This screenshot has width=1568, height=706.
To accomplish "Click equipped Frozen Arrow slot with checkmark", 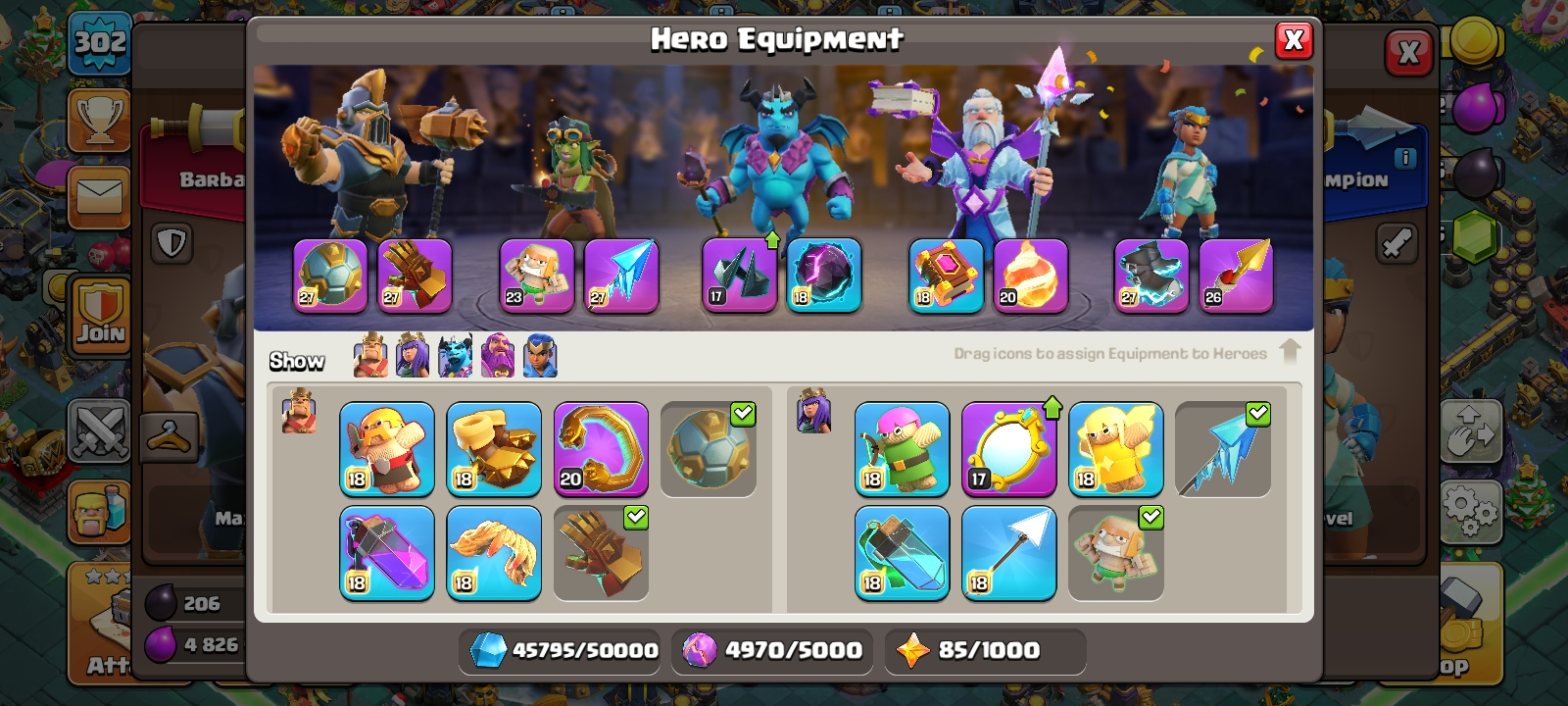I will (1222, 449).
